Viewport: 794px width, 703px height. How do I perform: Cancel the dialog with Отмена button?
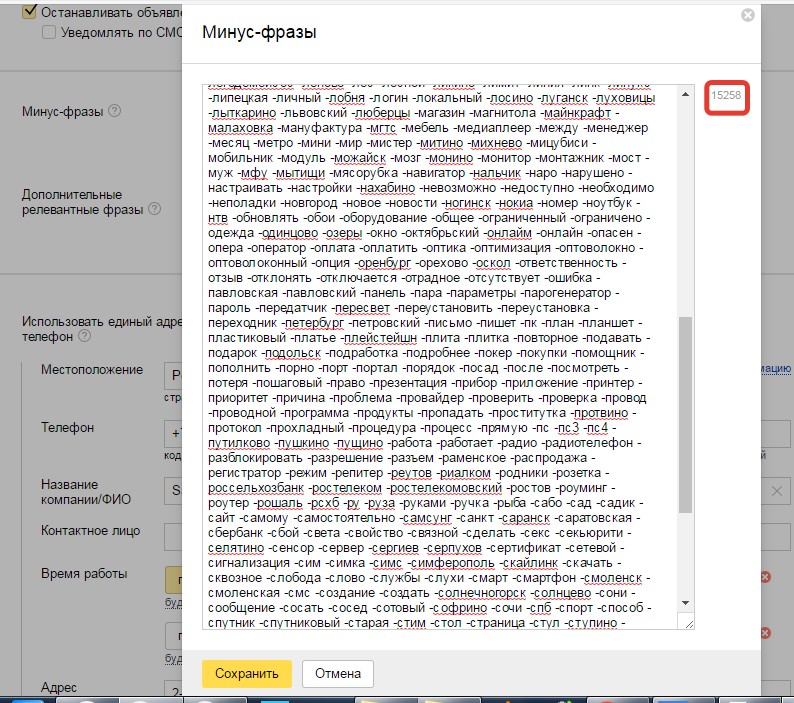coord(338,673)
